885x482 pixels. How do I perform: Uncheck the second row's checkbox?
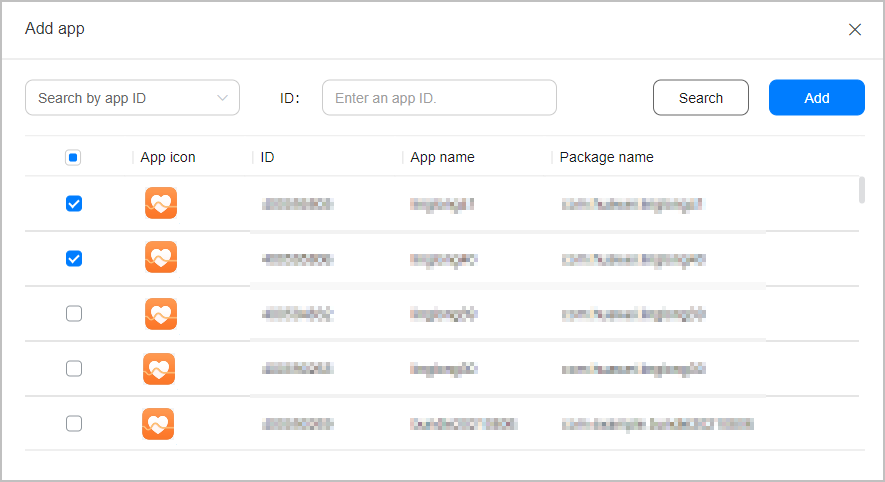pos(74,258)
